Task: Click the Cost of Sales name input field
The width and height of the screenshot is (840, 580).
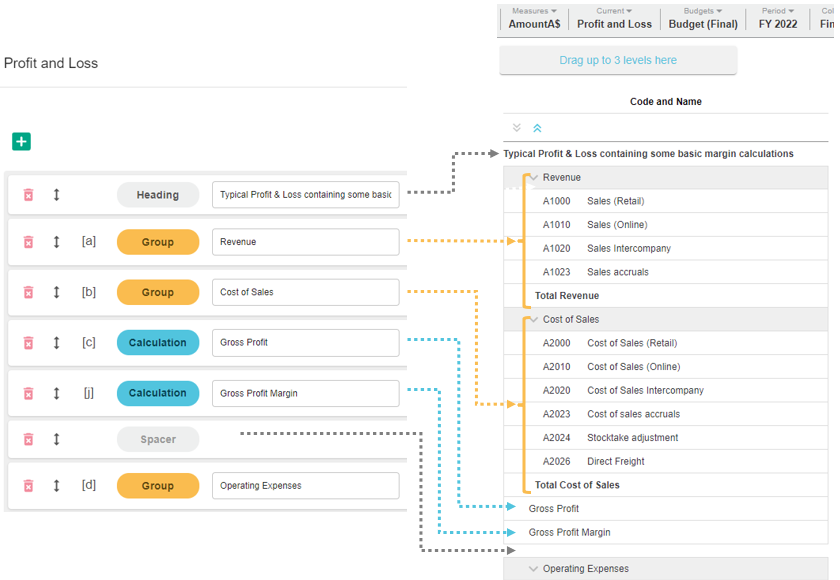Action: (305, 292)
